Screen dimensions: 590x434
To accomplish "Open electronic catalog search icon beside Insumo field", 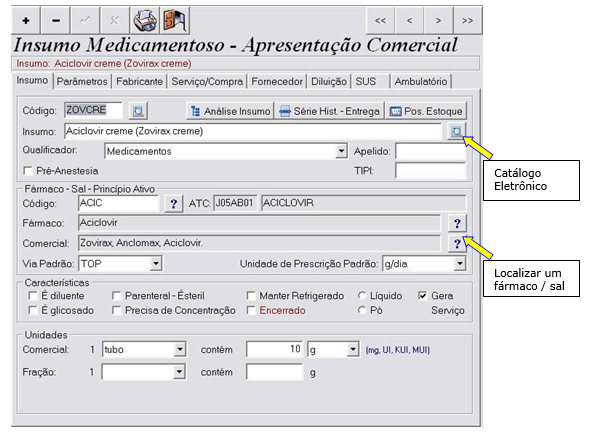I will pyautogui.click(x=456, y=131).
